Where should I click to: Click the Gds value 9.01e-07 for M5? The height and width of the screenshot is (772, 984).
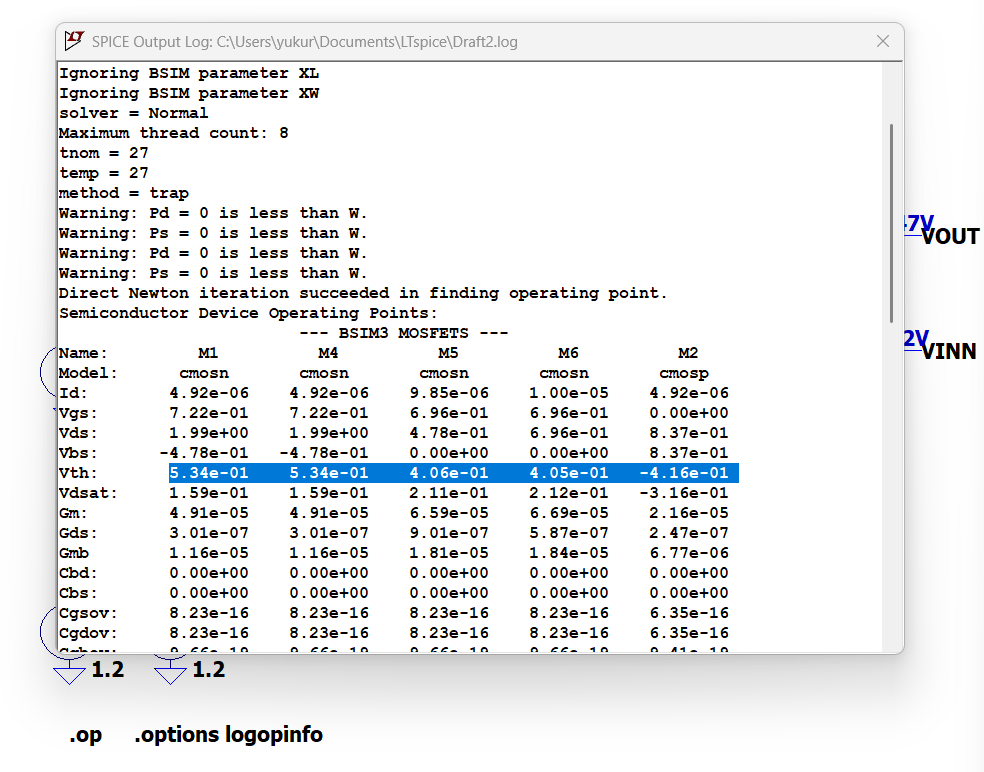click(x=449, y=533)
